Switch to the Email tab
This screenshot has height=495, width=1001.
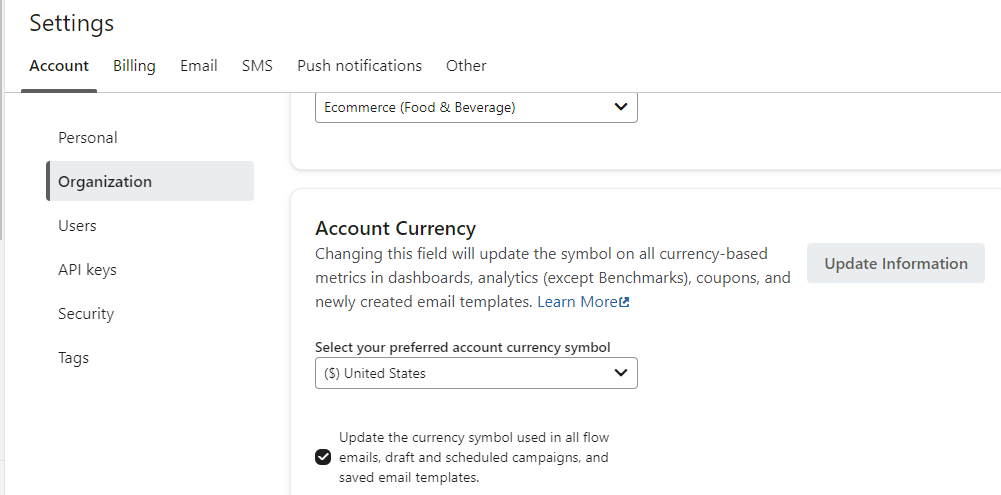pos(199,66)
